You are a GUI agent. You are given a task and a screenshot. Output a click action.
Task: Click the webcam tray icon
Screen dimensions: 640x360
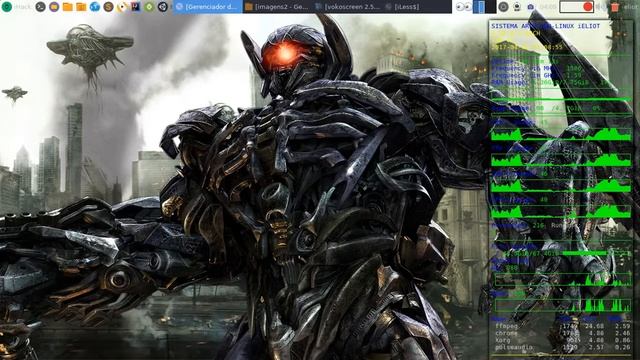tap(517, 7)
